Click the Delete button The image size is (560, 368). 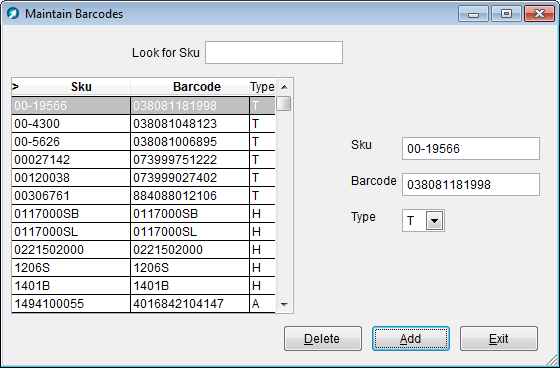[323, 338]
